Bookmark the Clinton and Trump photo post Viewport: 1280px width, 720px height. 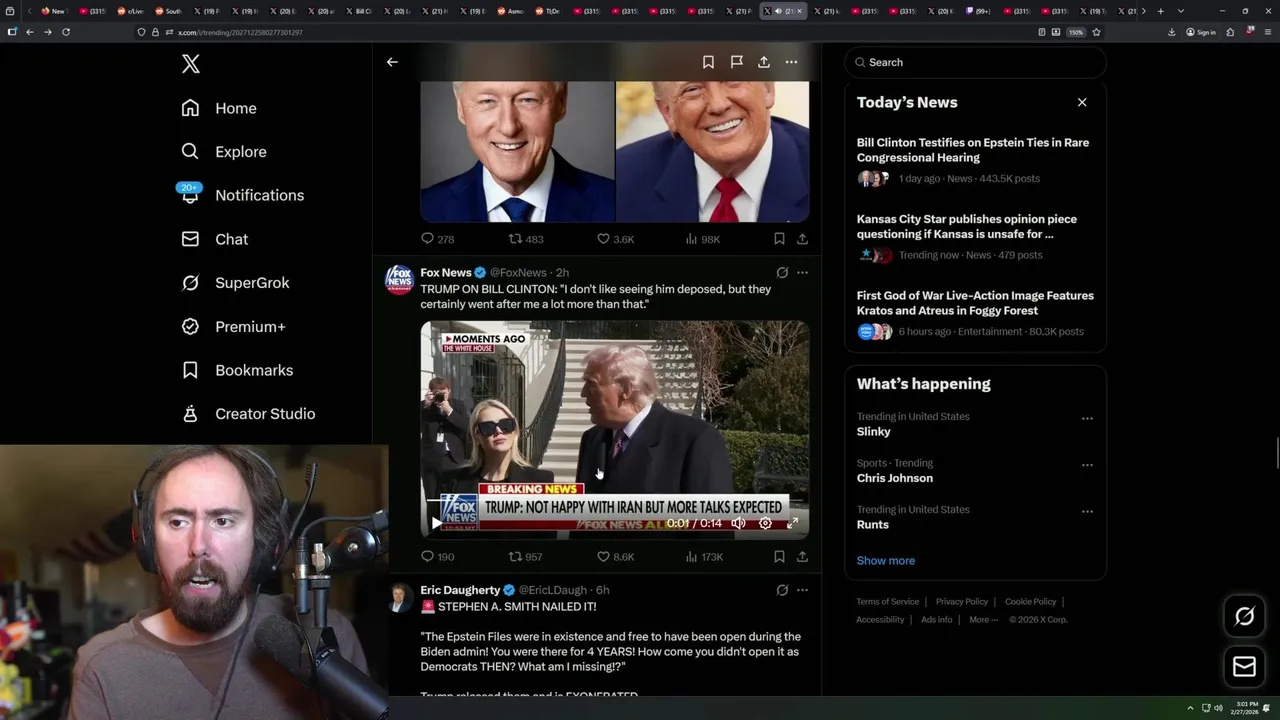tap(779, 239)
